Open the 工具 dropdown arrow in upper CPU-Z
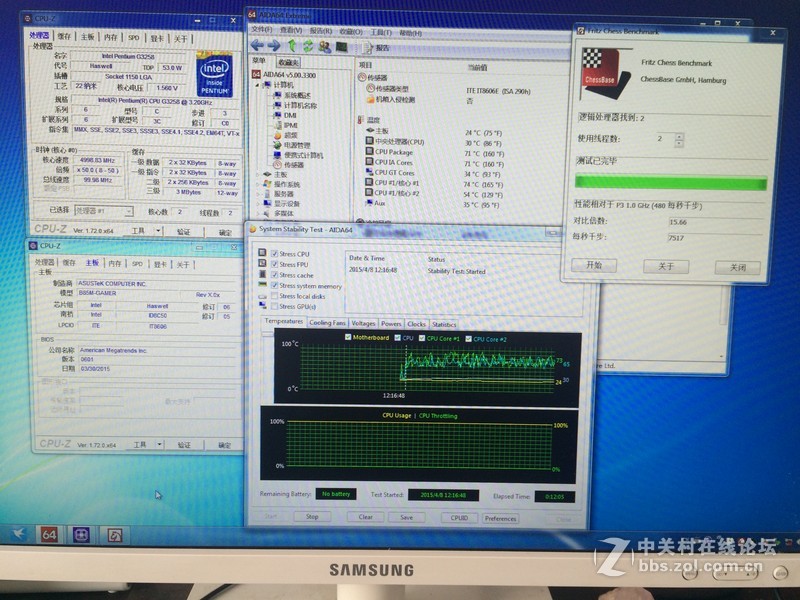800x600 pixels. 158,231
